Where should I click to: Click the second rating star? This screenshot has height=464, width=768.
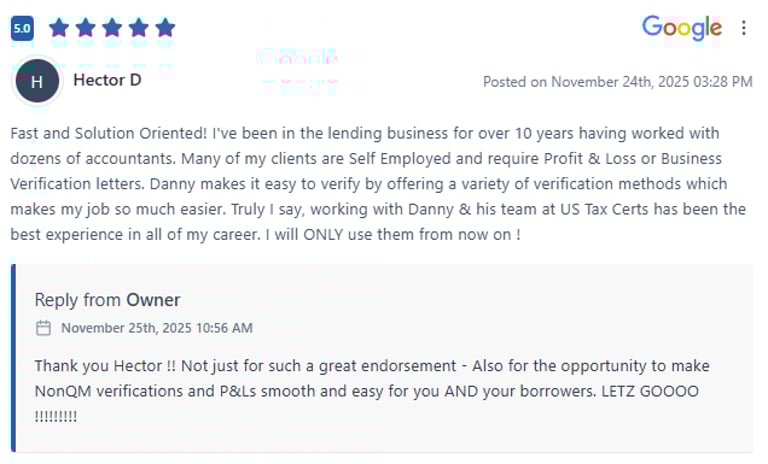(x=86, y=27)
